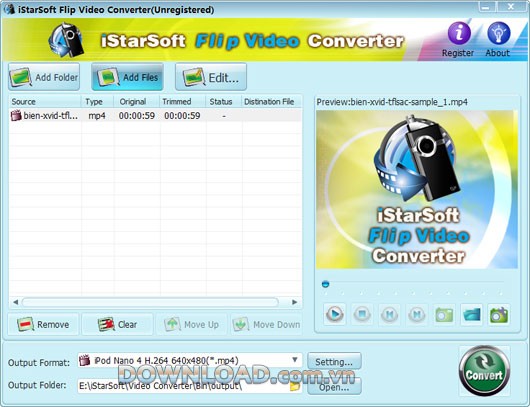Screen dimensions: 530x407
Task: Select the mp4 type cell
Action: (97, 116)
